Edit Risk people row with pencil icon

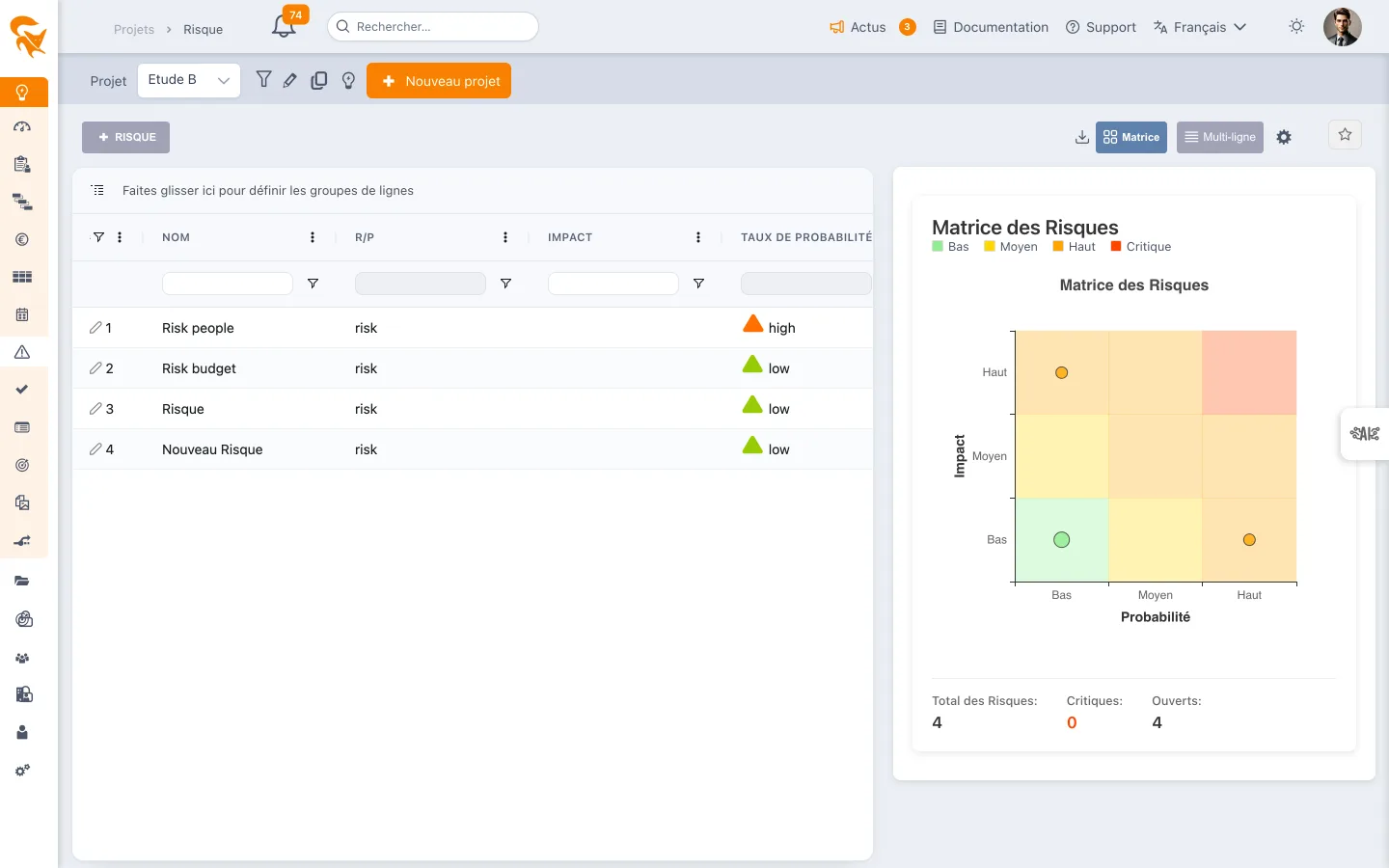pyautogui.click(x=95, y=328)
